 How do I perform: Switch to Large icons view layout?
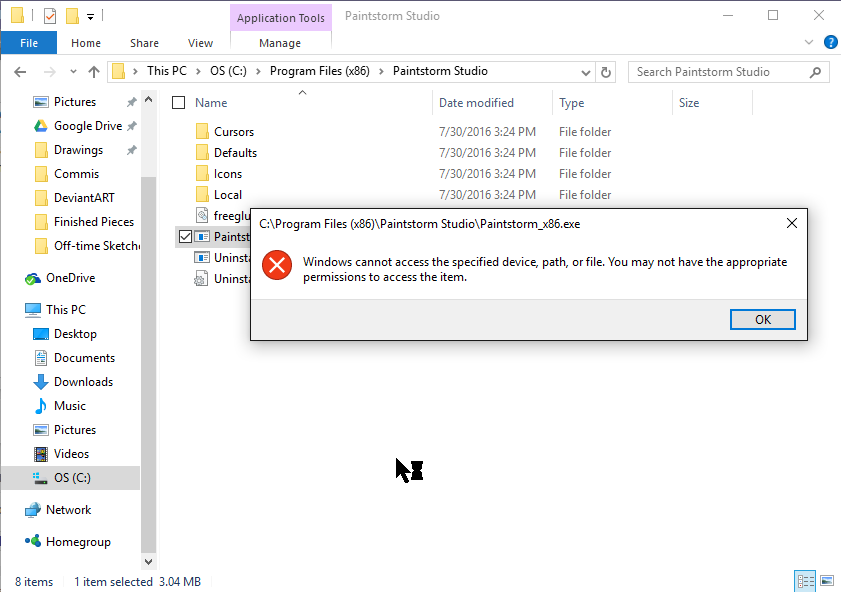827,581
